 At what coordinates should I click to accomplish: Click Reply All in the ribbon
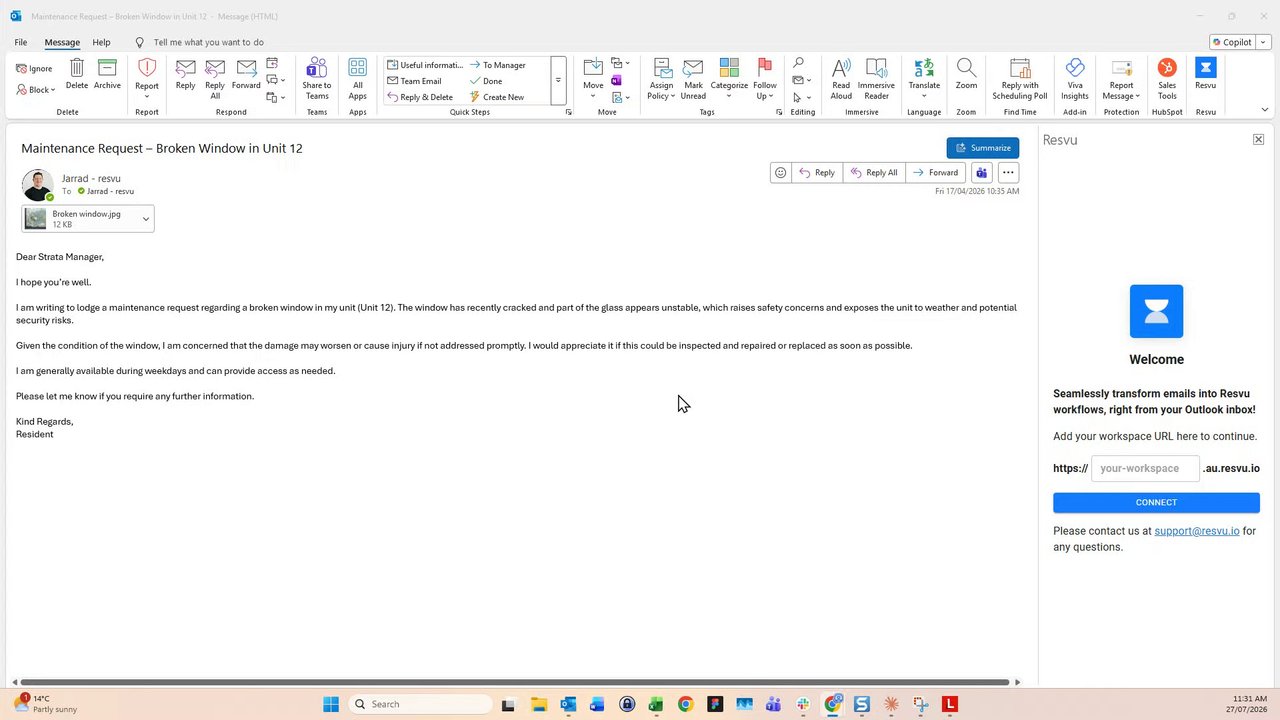pyautogui.click(x=215, y=78)
